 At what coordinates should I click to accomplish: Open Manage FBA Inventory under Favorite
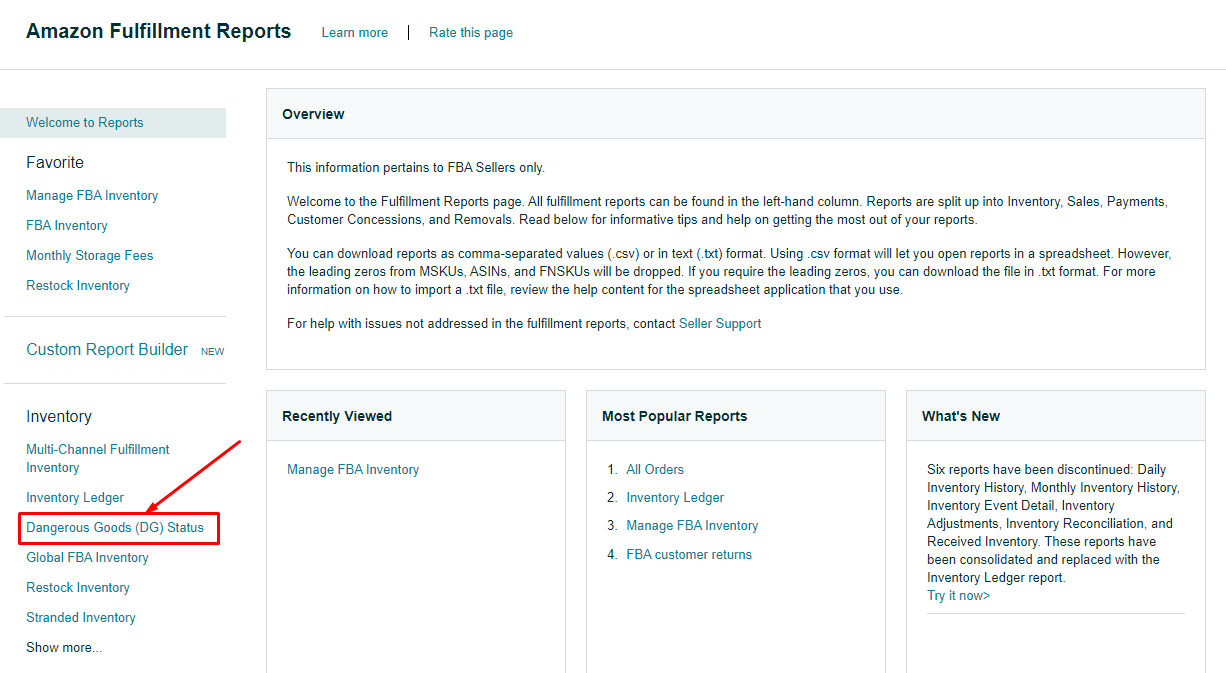click(92, 196)
